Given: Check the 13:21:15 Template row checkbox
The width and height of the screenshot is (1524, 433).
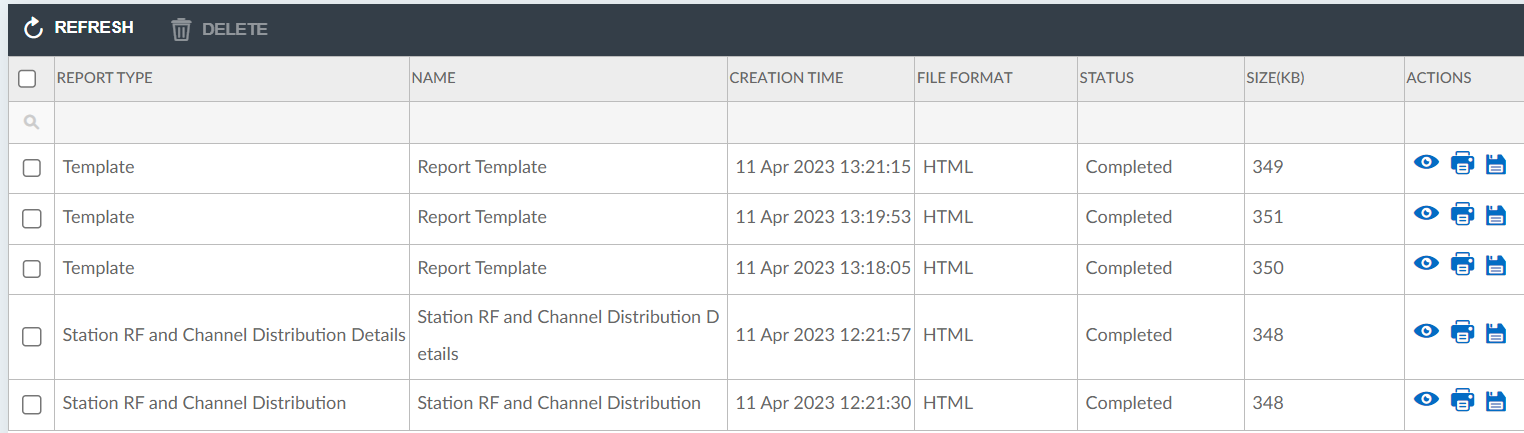Looking at the screenshot, I should [x=32, y=168].
